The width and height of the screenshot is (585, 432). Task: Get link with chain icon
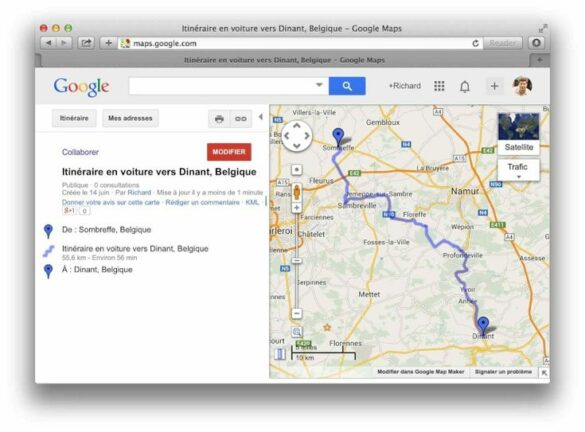pyautogui.click(x=241, y=119)
